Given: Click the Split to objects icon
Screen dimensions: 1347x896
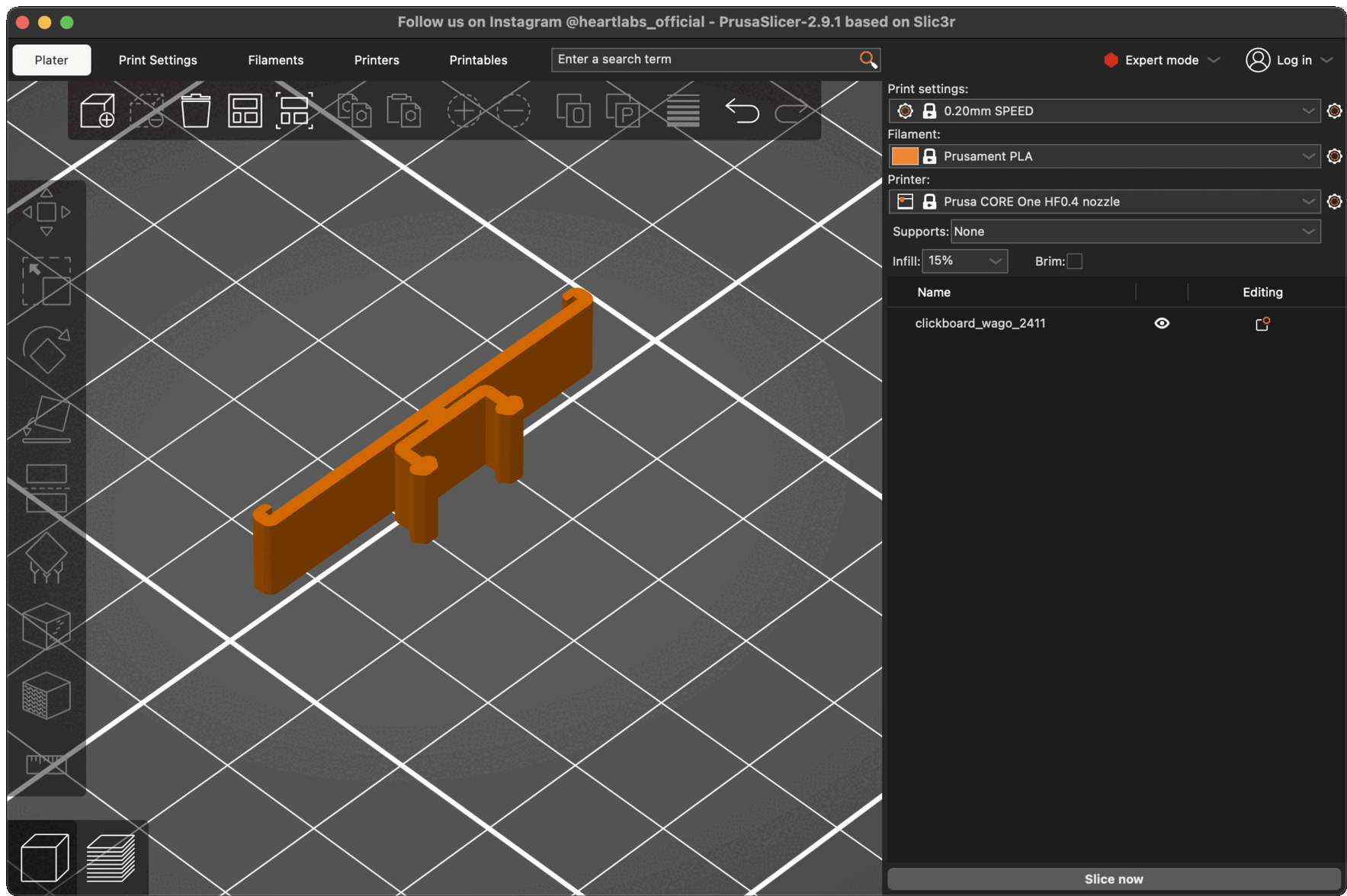Looking at the screenshot, I should click(573, 111).
